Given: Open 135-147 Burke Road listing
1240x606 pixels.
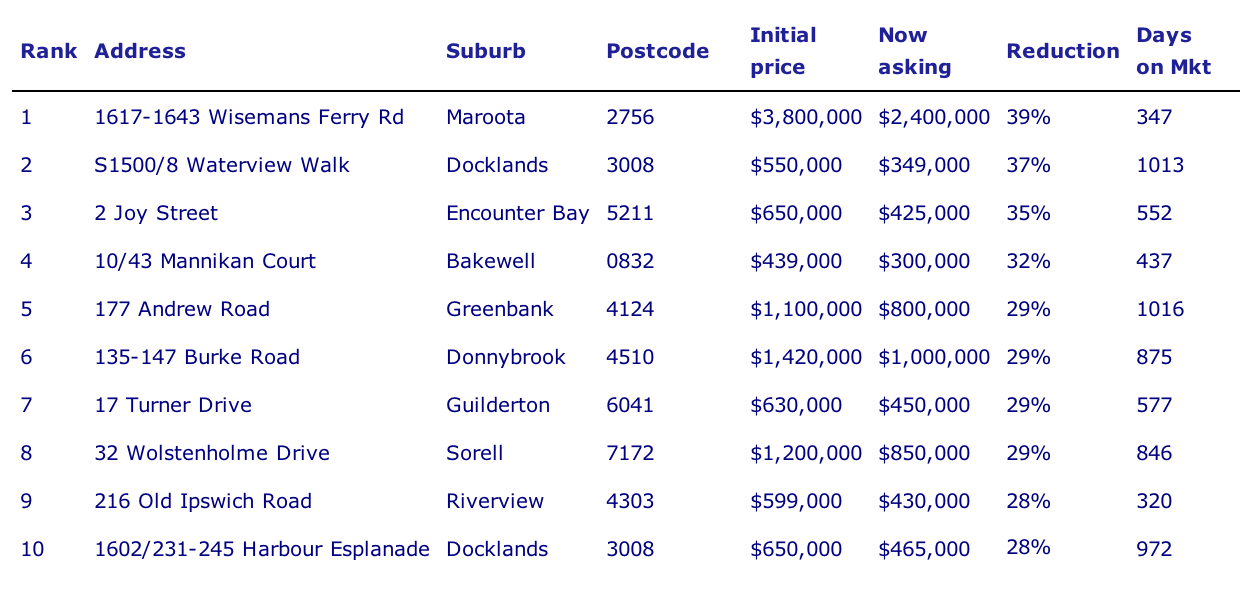Looking at the screenshot, I should tap(197, 357).
